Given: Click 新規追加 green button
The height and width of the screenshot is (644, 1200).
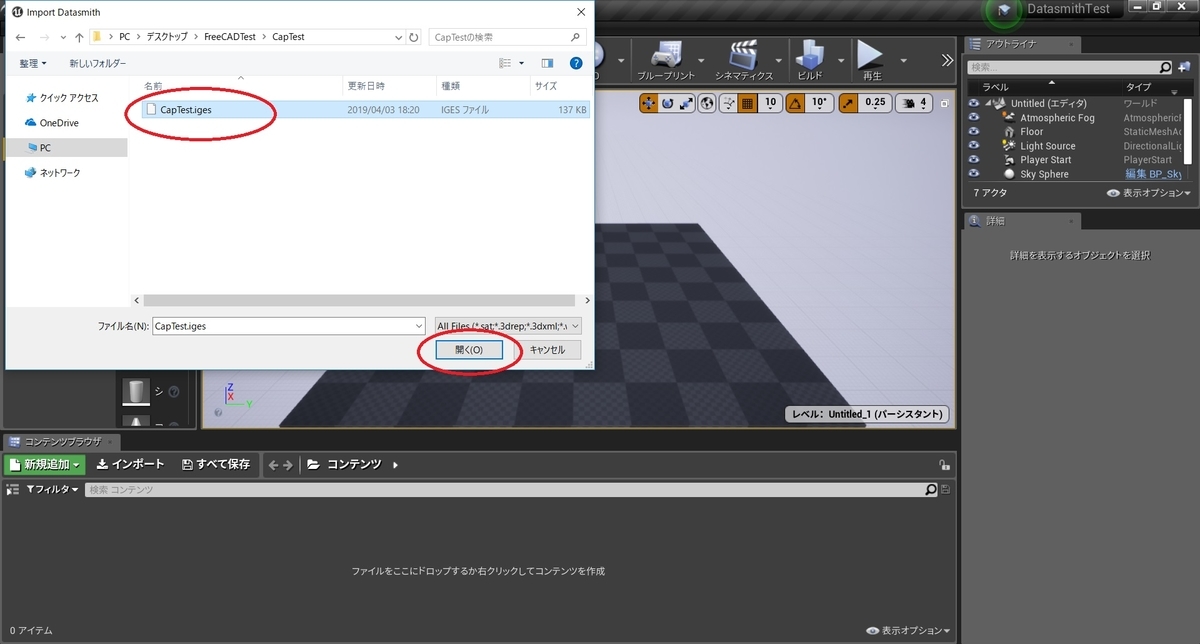Looking at the screenshot, I should (x=44, y=465).
